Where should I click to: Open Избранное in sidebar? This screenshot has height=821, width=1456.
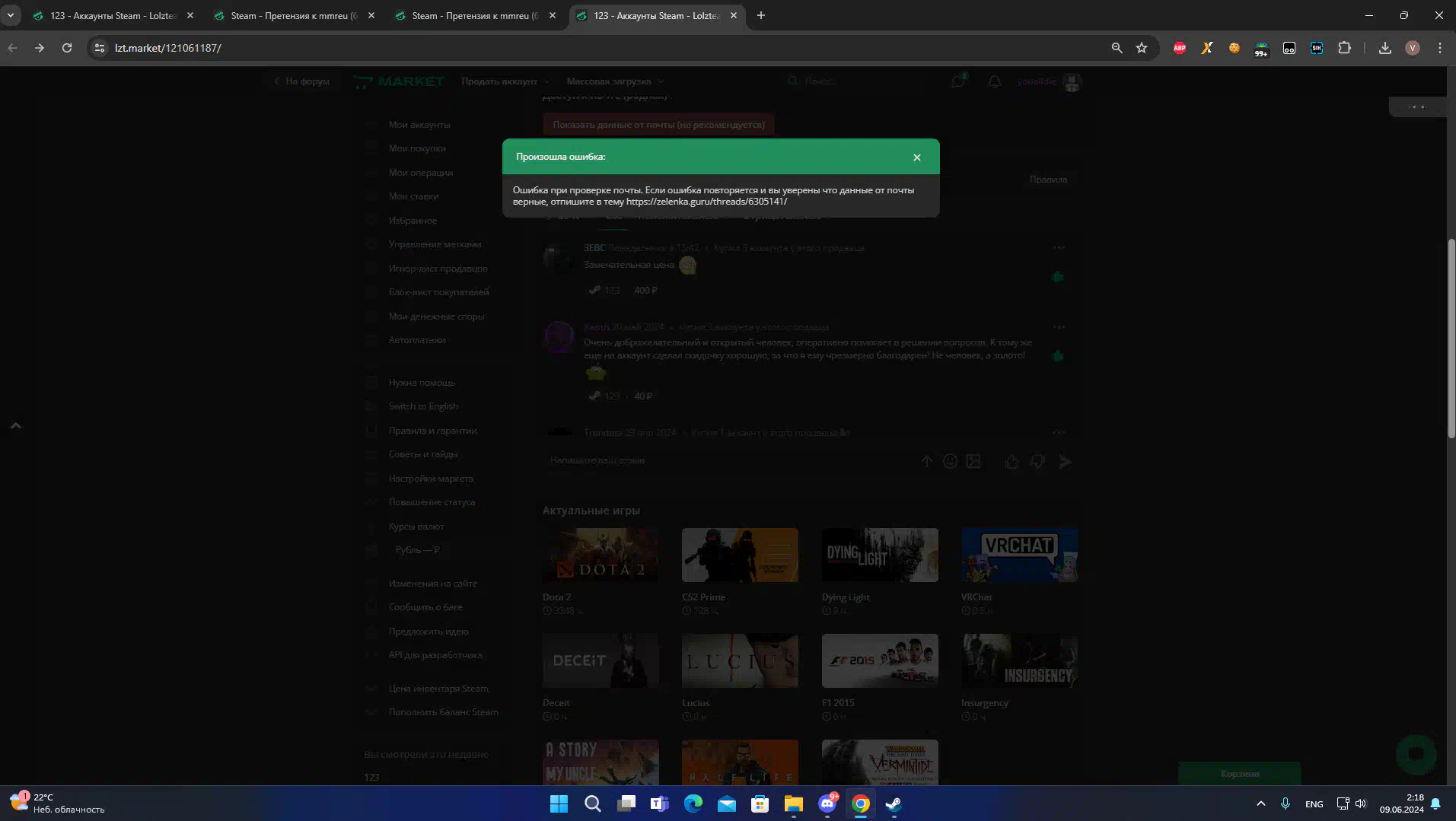413,221
